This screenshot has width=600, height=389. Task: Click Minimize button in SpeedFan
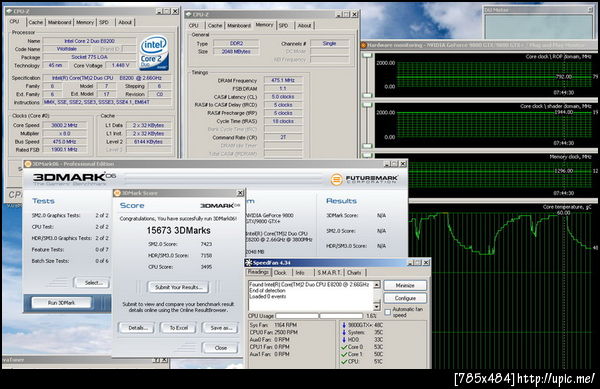point(405,285)
